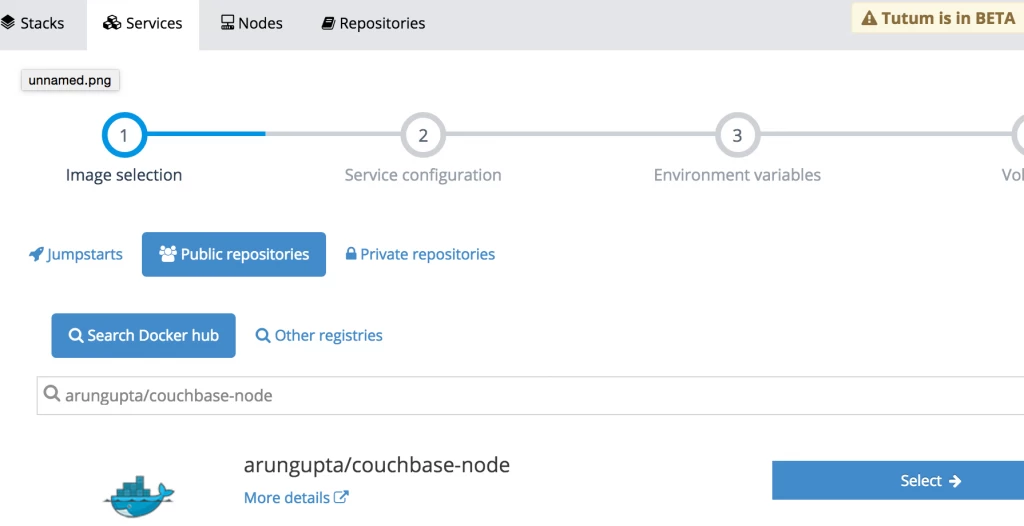Open Private repositories
This screenshot has width=1024, height=526.
[420, 254]
